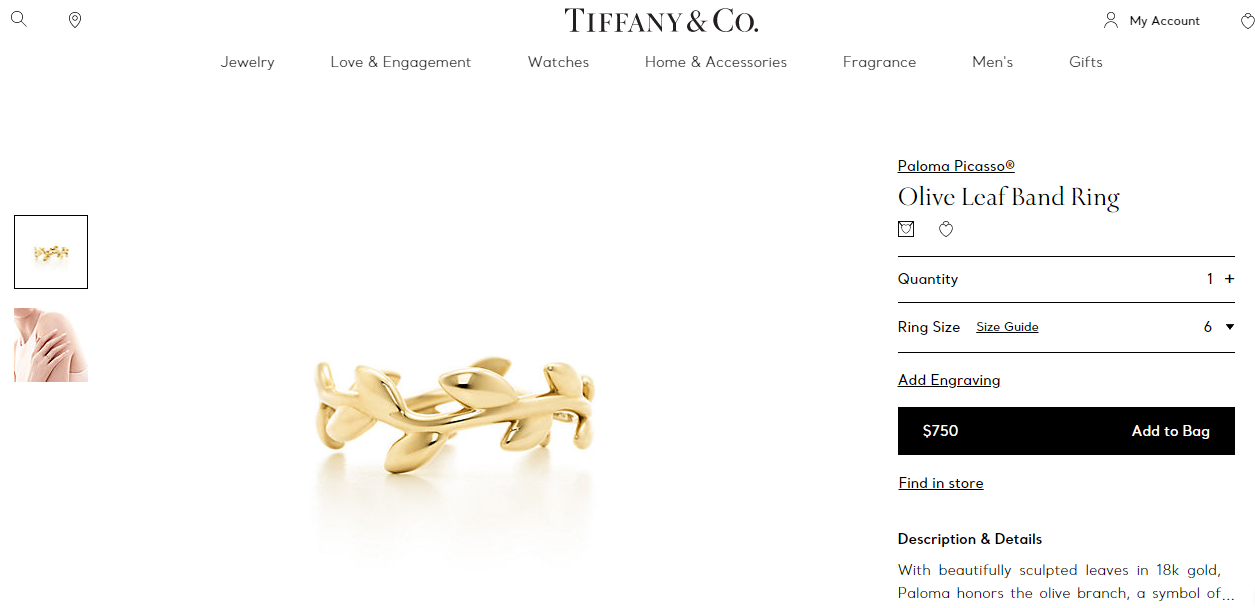Viewport: 1255px width, 608px height.
Task: Open the Size Guide link
Action: [1007, 327]
